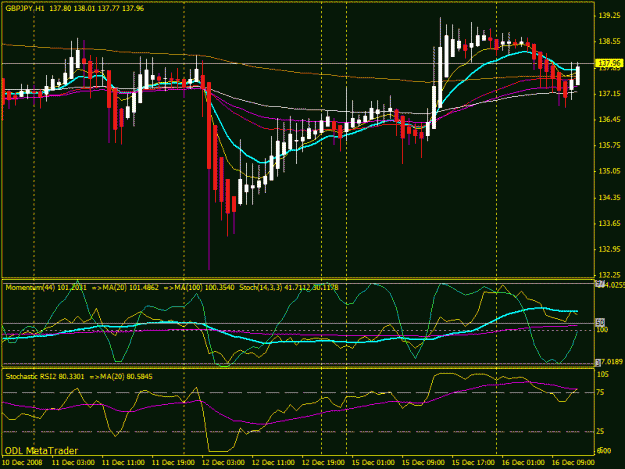Click the 16 Dec 01:00 time label
The height and width of the screenshot is (469, 625).
[523, 463]
